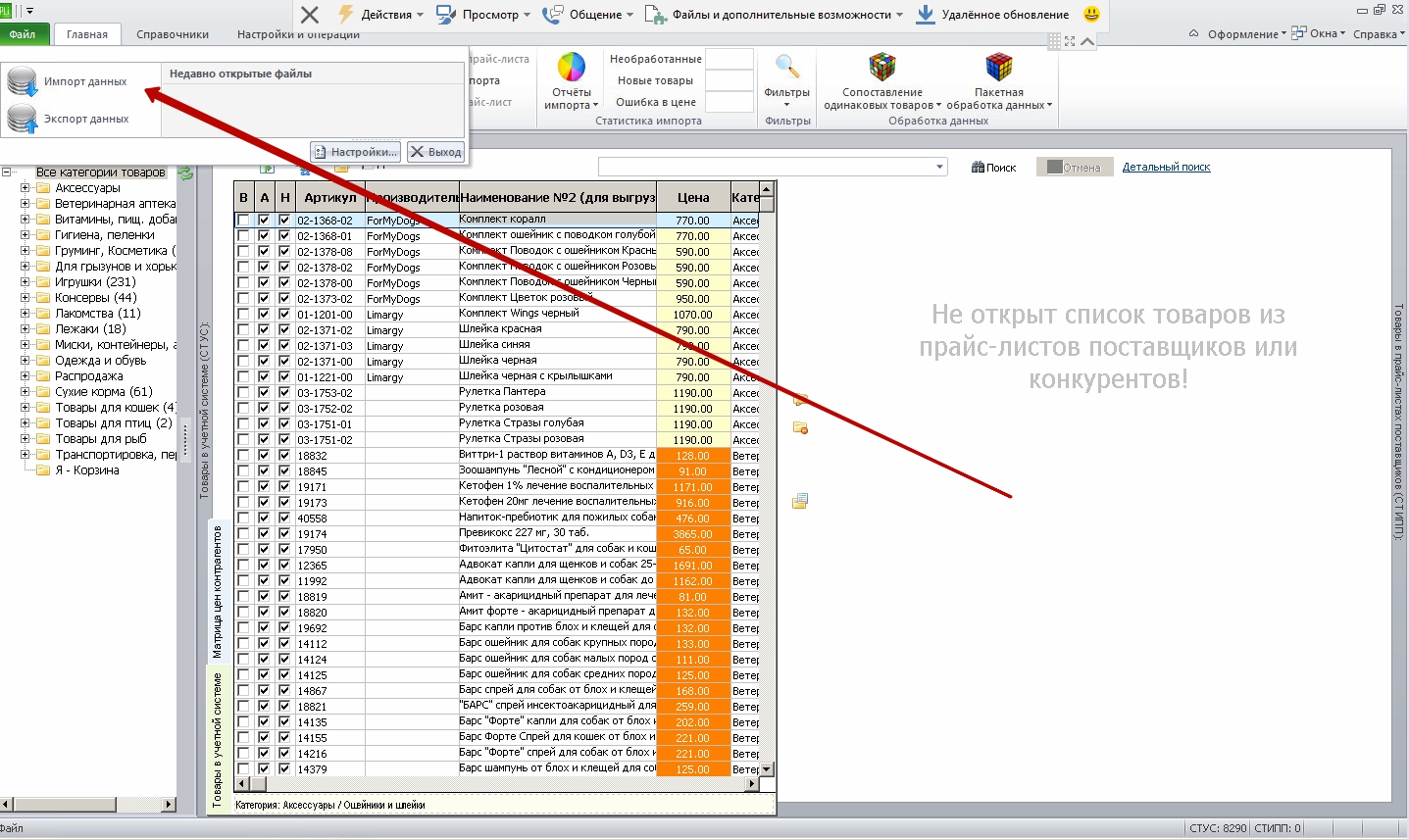Click the colorful pie chart import reports icon
Screen dimensions: 1409x840
tap(571, 67)
